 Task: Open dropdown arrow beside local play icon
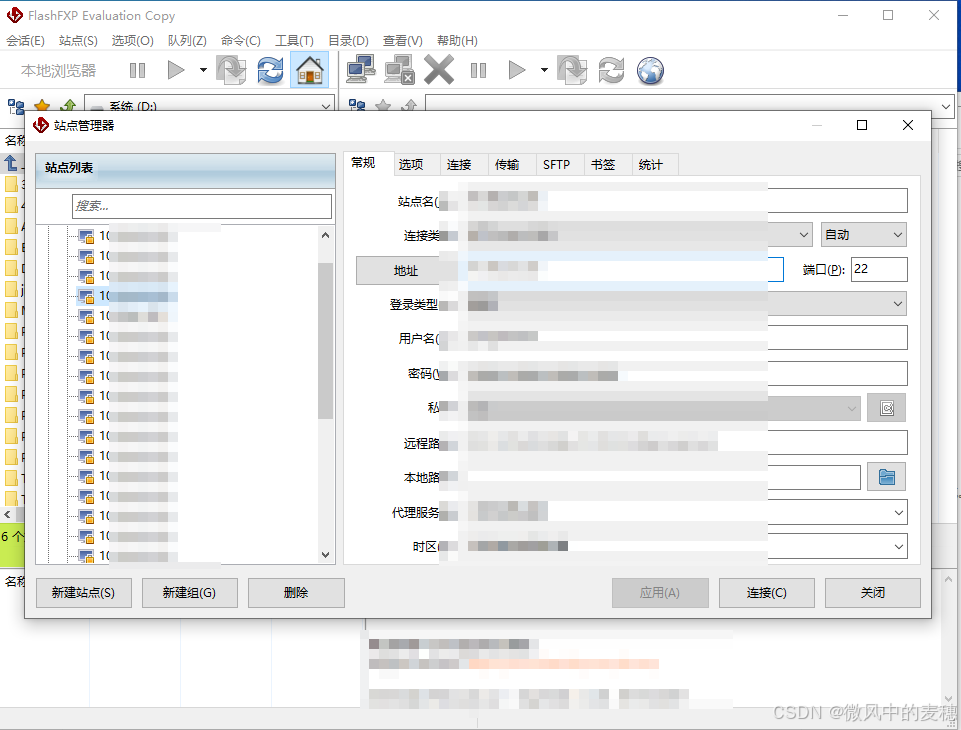click(x=203, y=70)
